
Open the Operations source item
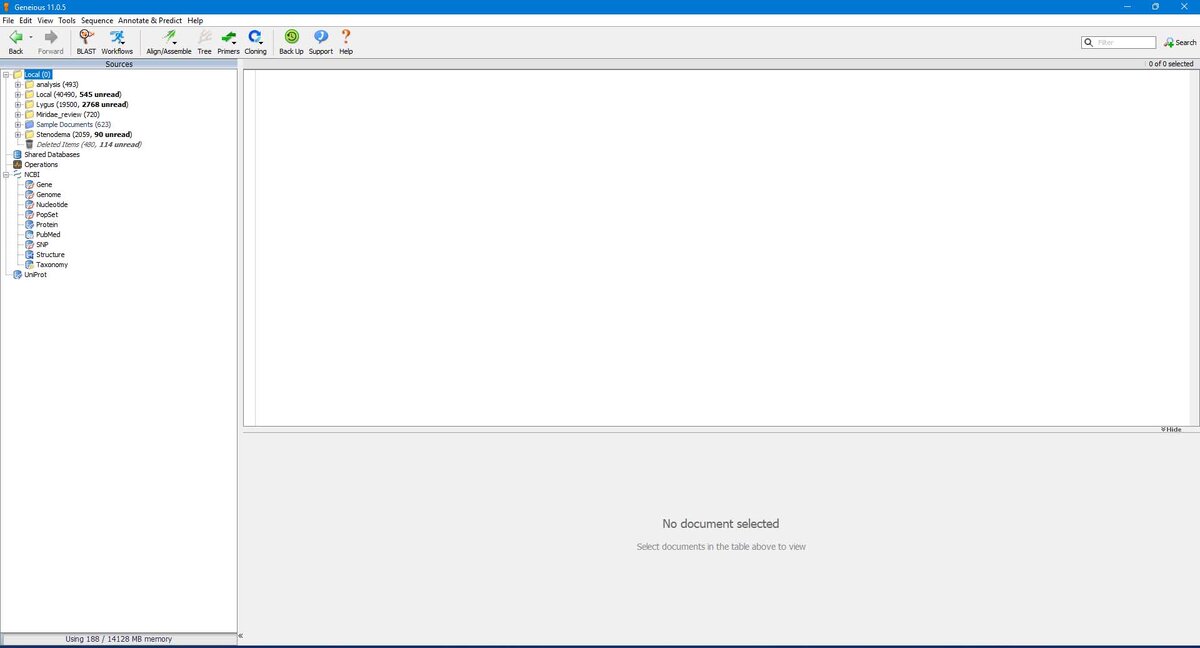[41, 165]
